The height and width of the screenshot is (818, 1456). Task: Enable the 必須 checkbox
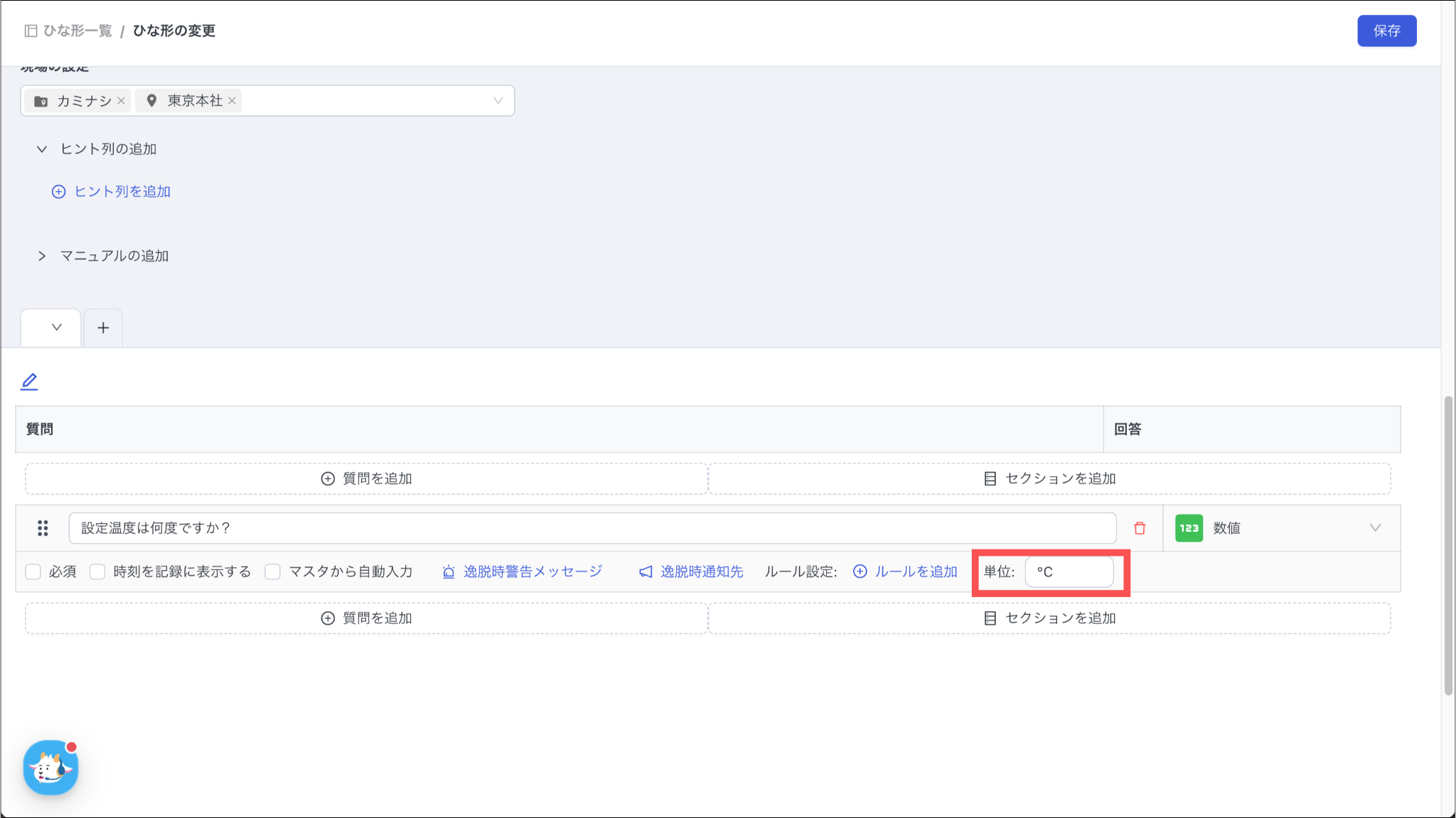[33, 571]
